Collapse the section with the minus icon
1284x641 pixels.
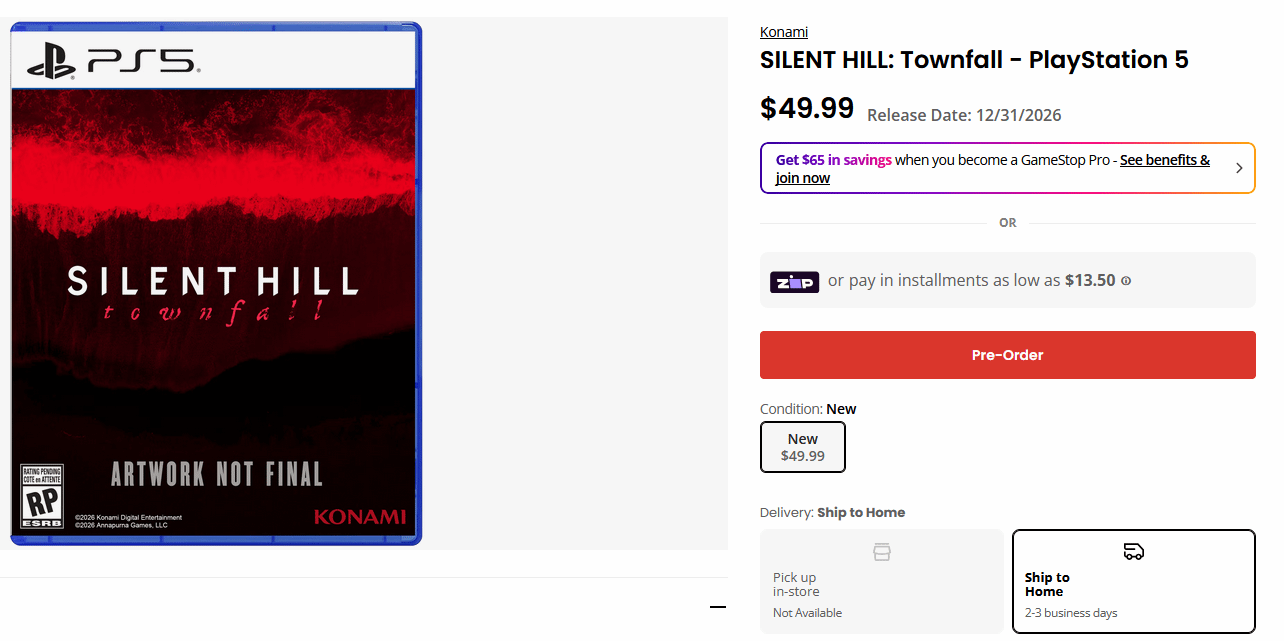717,606
